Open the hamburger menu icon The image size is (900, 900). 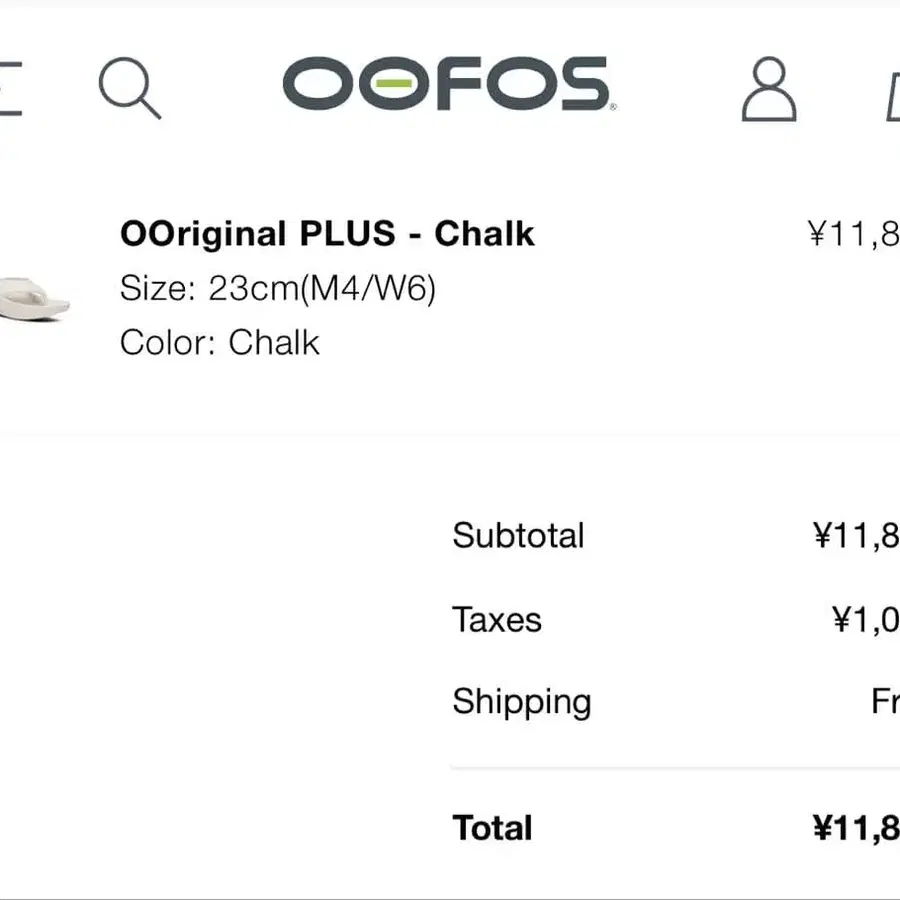10,89
